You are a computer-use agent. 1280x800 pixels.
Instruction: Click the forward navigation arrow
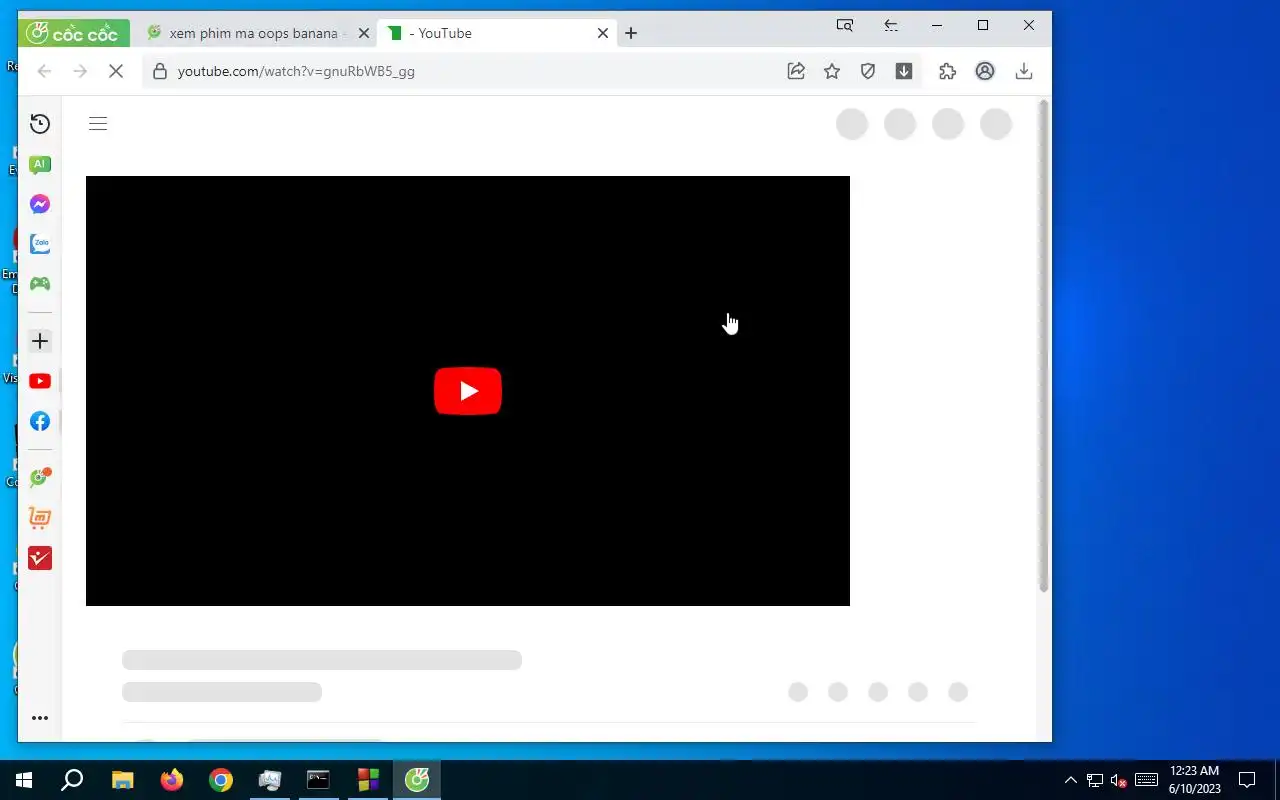80,71
